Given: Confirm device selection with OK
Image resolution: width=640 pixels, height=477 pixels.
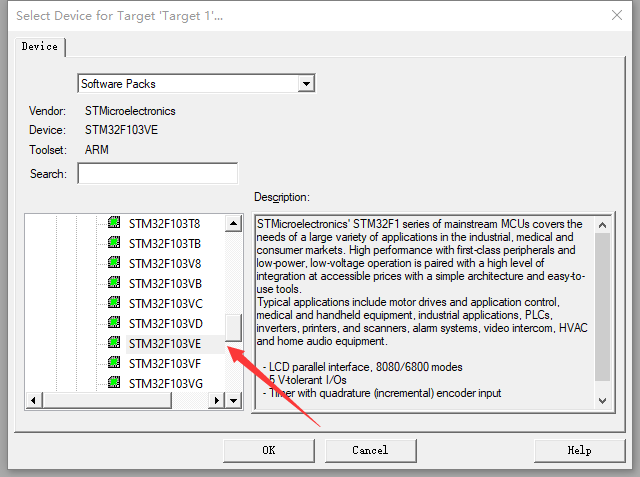Looking at the screenshot, I should (269, 450).
